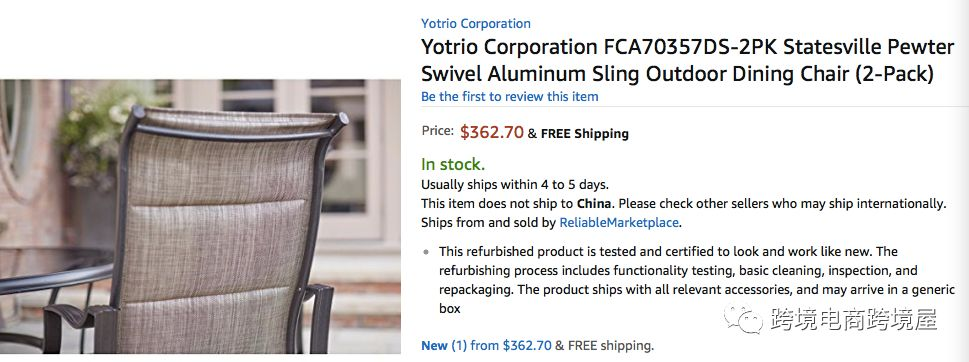
Task: Click the "Price:" label
Action: 438,131
